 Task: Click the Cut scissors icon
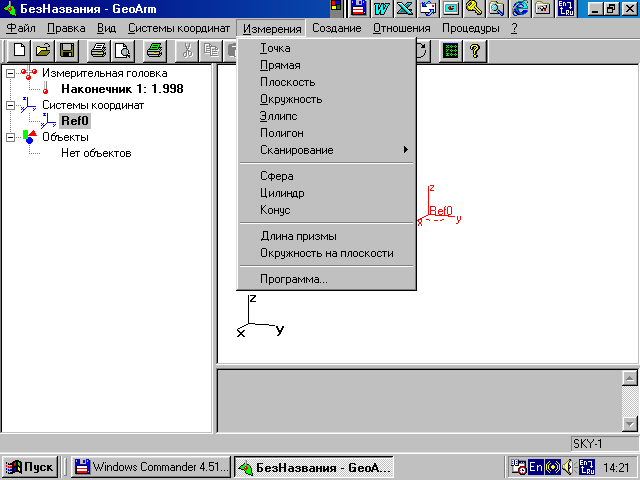187,51
